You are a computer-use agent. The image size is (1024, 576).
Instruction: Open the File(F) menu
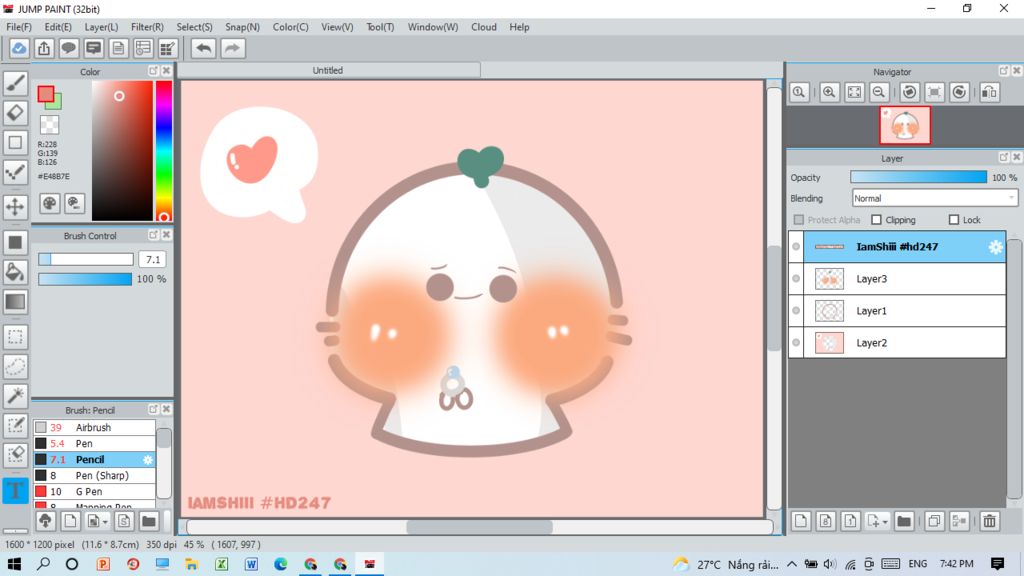point(19,27)
